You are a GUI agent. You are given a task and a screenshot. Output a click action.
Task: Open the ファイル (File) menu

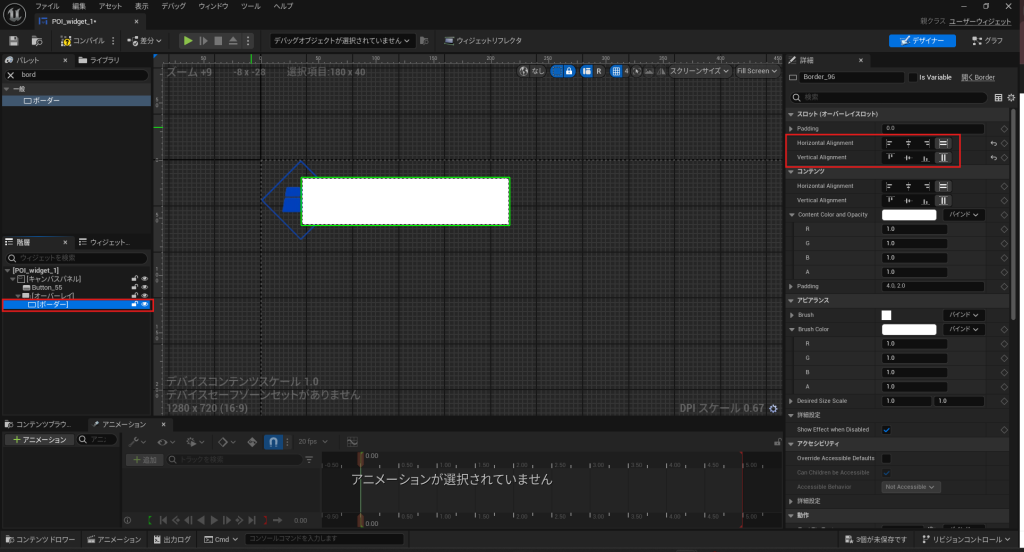click(48, 6)
